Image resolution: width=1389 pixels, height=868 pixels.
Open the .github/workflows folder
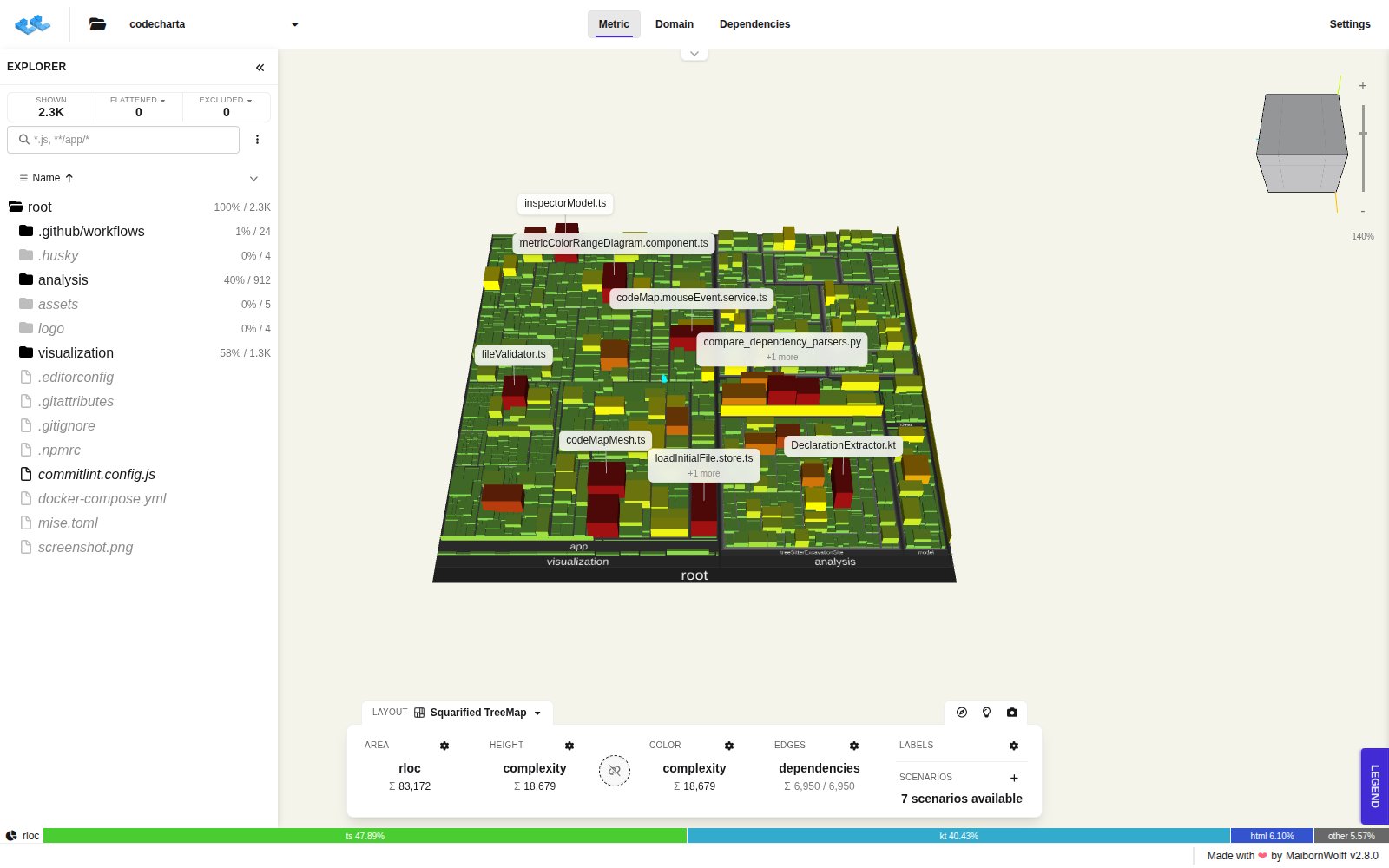(x=139, y=232)
